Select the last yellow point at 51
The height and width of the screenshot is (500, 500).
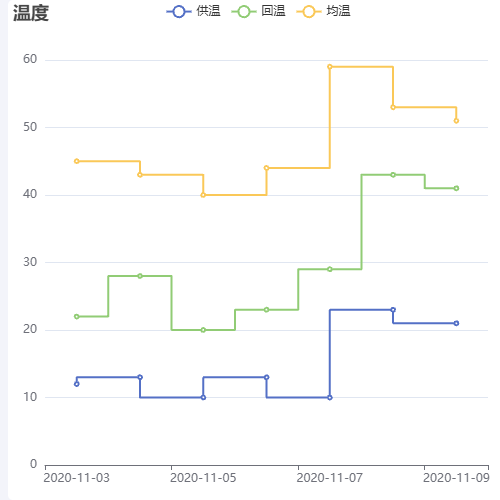click(x=456, y=121)
